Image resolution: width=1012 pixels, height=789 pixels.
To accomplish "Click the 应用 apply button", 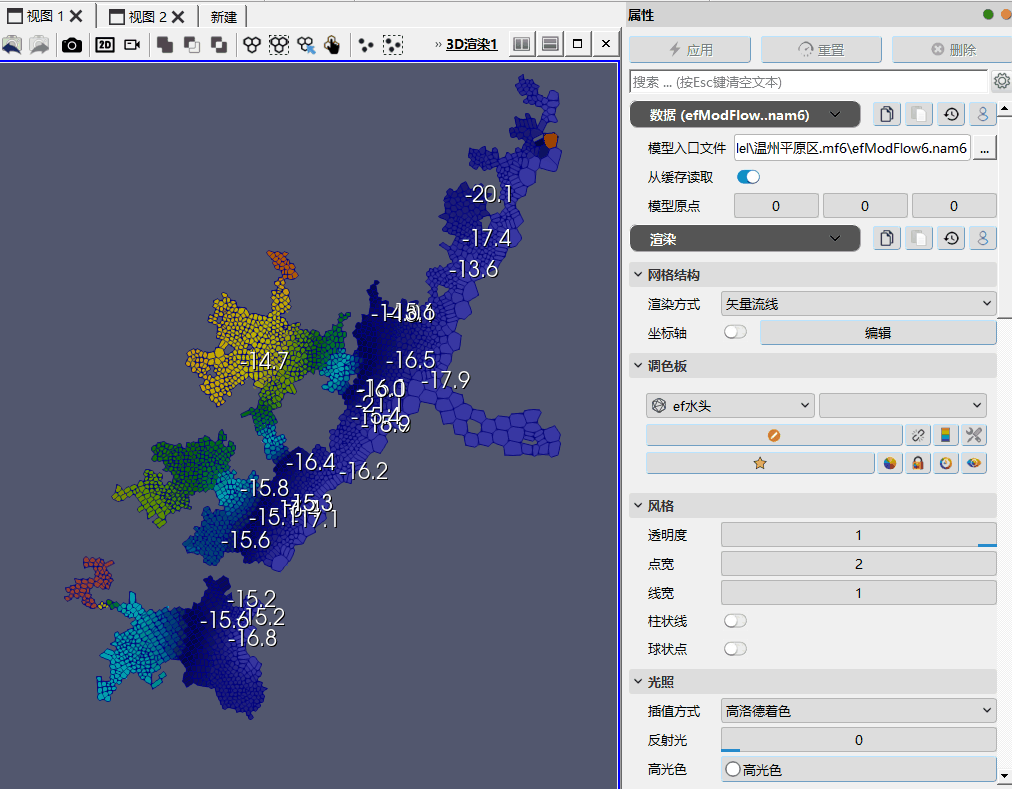I will point(689,49).
